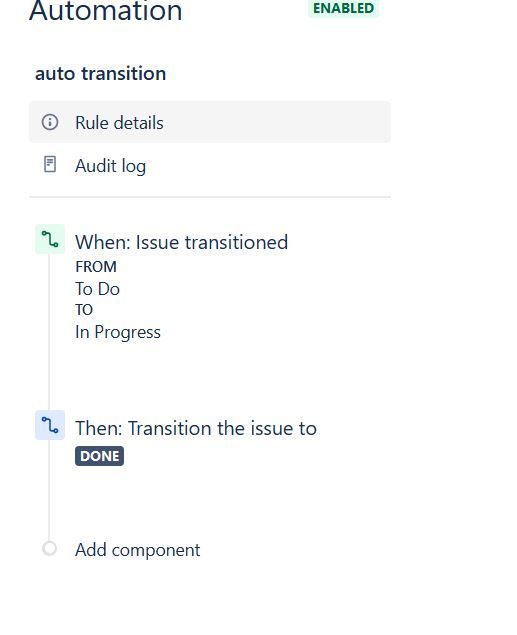Select the blue Transition issue action icon
Screen dimensions: 517x635
point(50,425)
